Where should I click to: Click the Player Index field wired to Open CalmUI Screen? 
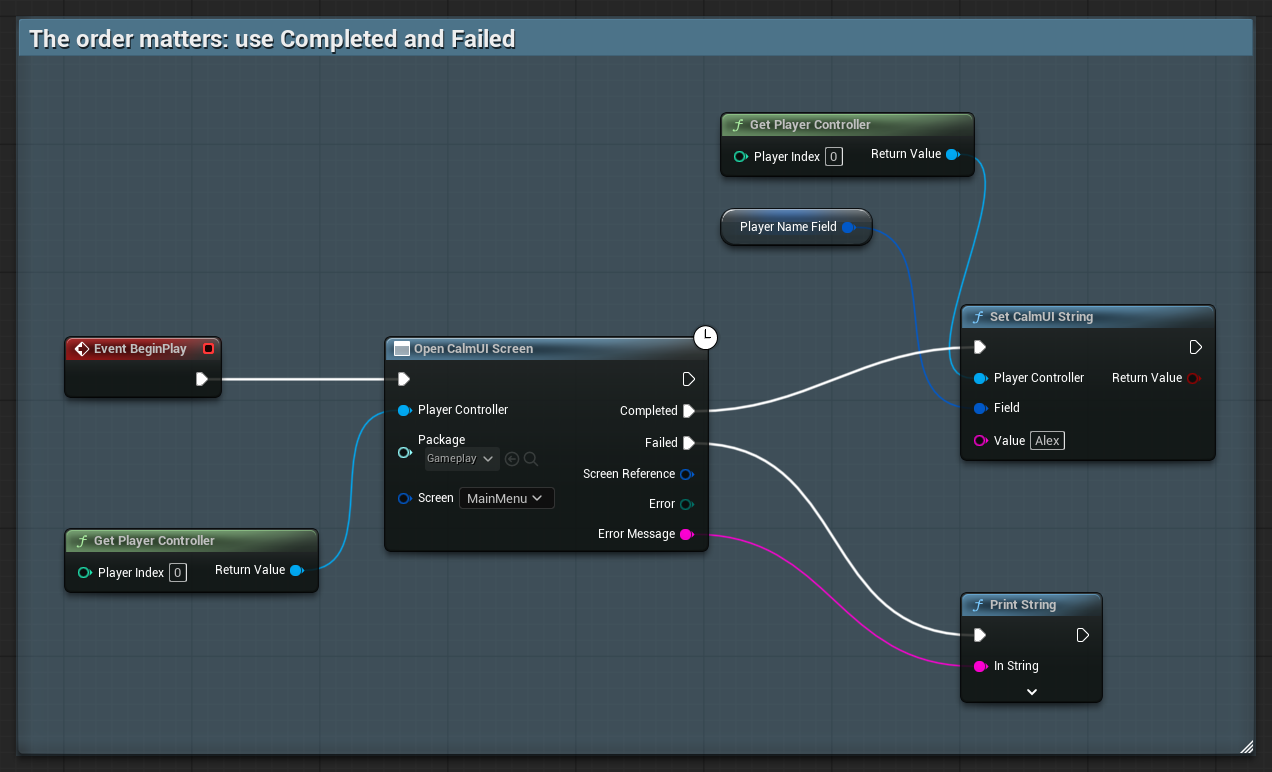[x=177, y=573]
